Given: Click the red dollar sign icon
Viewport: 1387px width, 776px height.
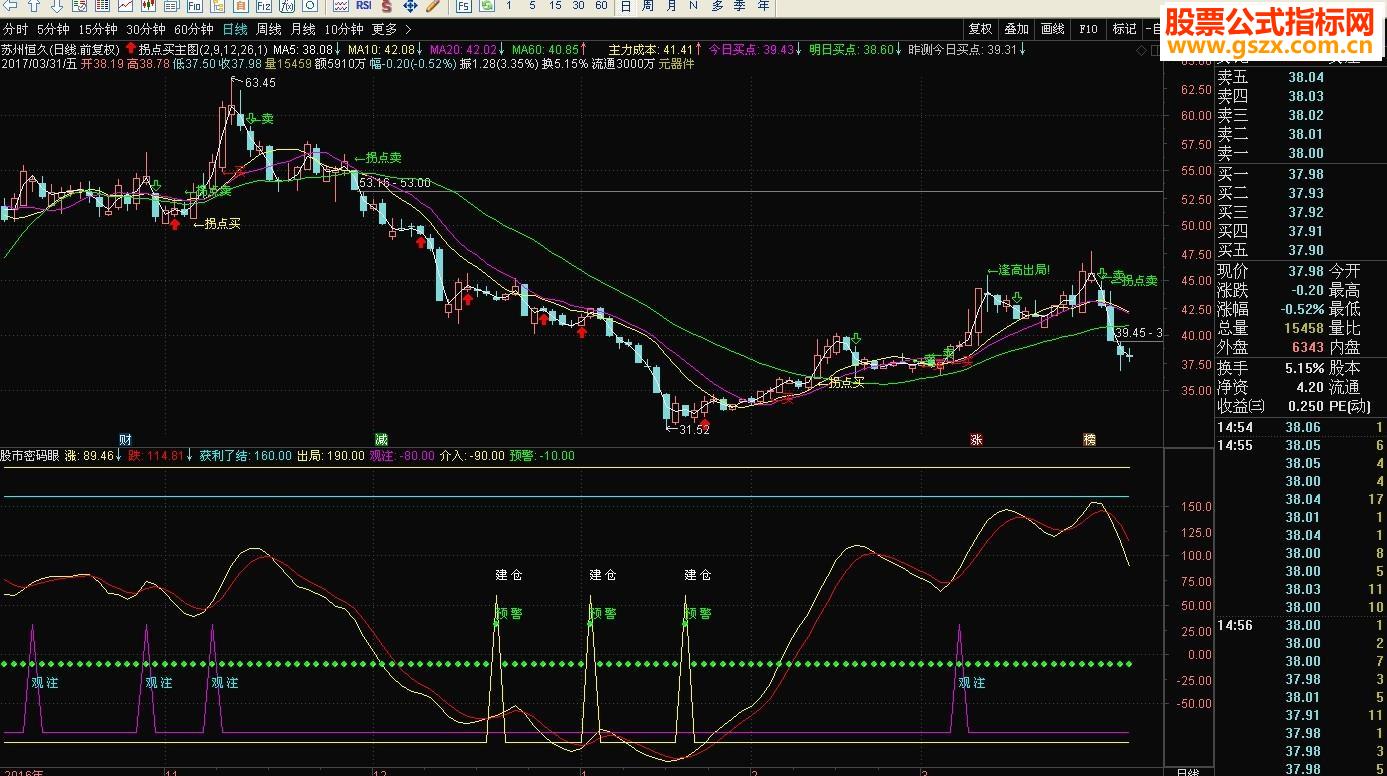Looking at the screenshot, I should pos(387,6).
